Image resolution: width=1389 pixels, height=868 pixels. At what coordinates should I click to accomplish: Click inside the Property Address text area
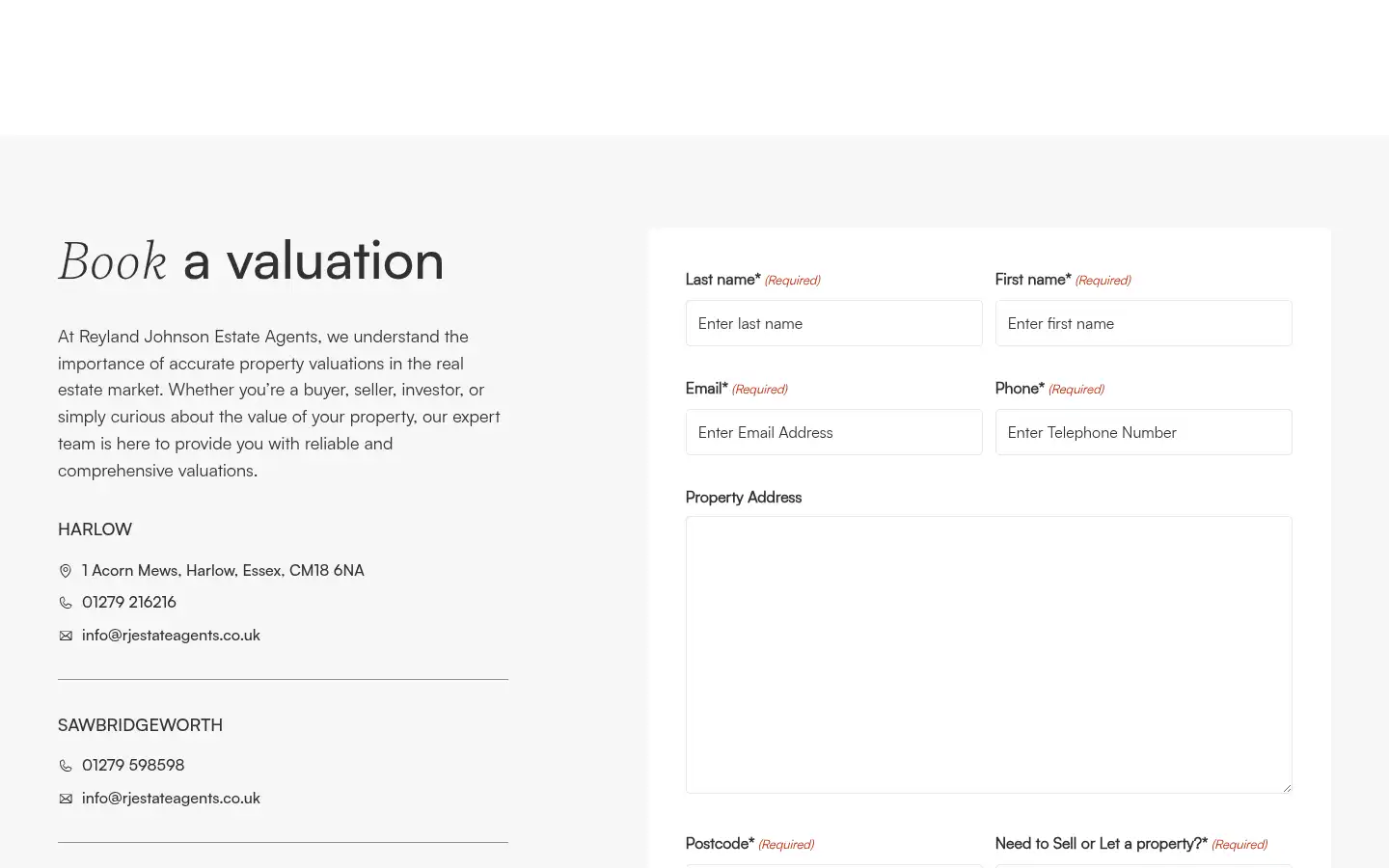(989, 655)
